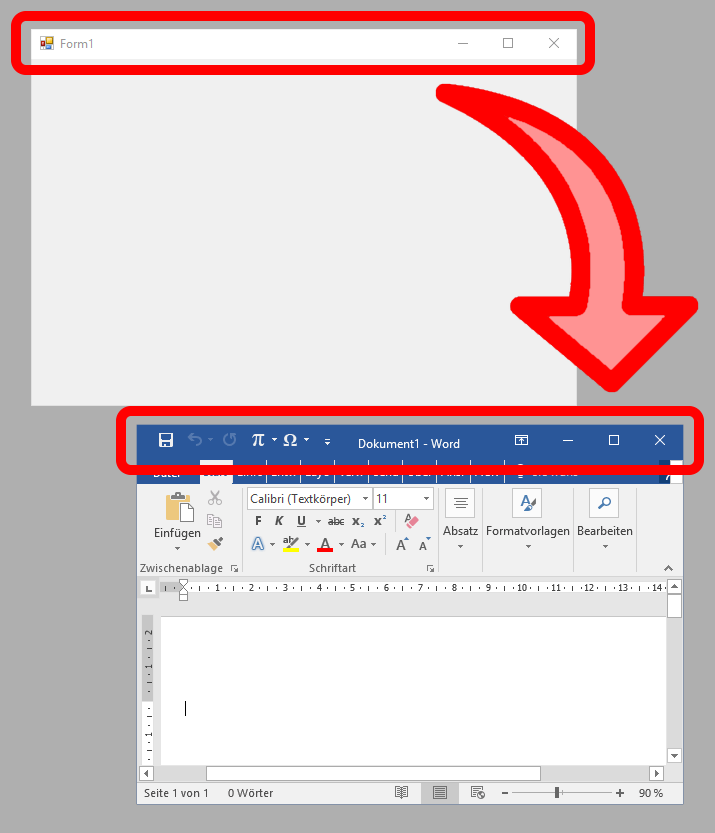Open the Undo history dropdown arrow
The width and height of the screenshot is (715, 833).
(210, 440)
